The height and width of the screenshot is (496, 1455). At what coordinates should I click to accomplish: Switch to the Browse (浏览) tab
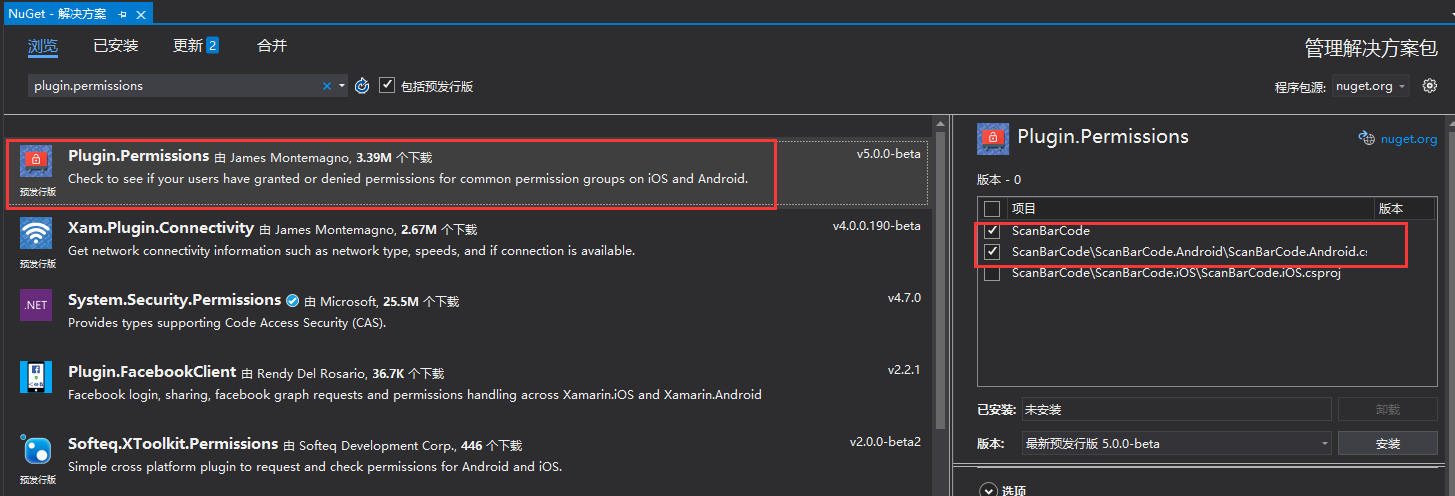[43, 46]
